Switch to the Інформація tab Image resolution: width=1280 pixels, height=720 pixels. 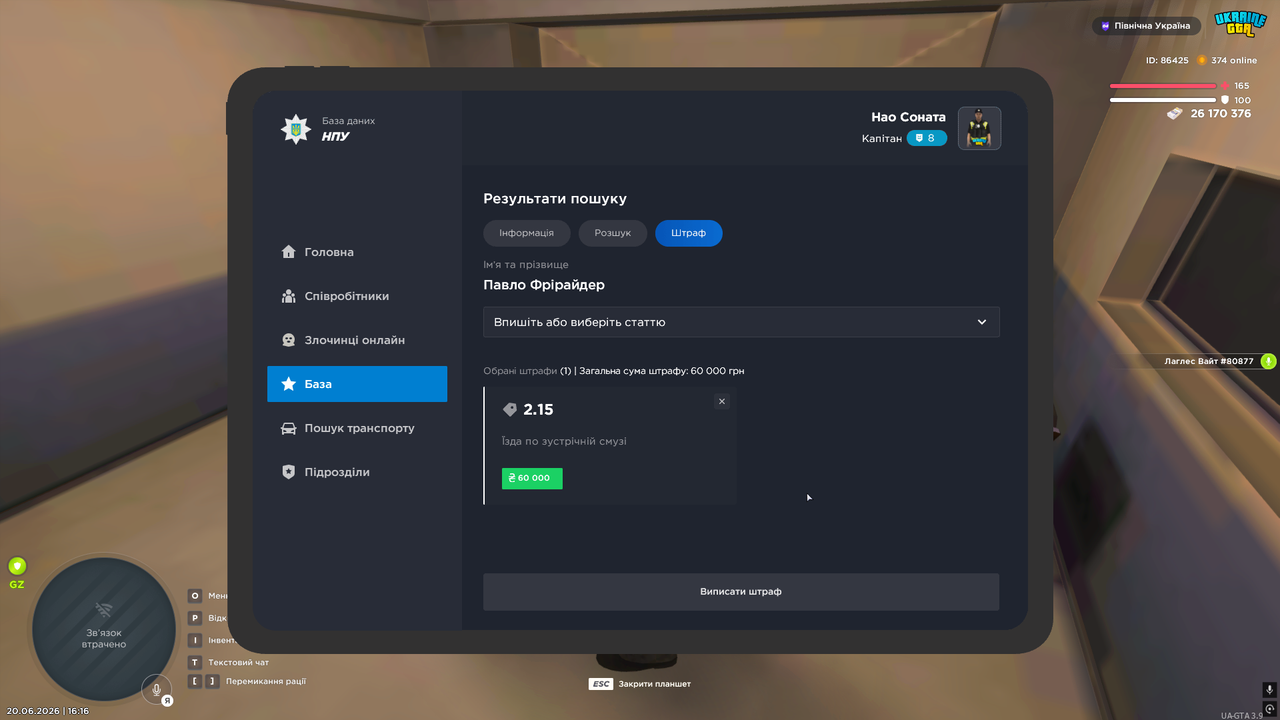[x=526, y=233]
